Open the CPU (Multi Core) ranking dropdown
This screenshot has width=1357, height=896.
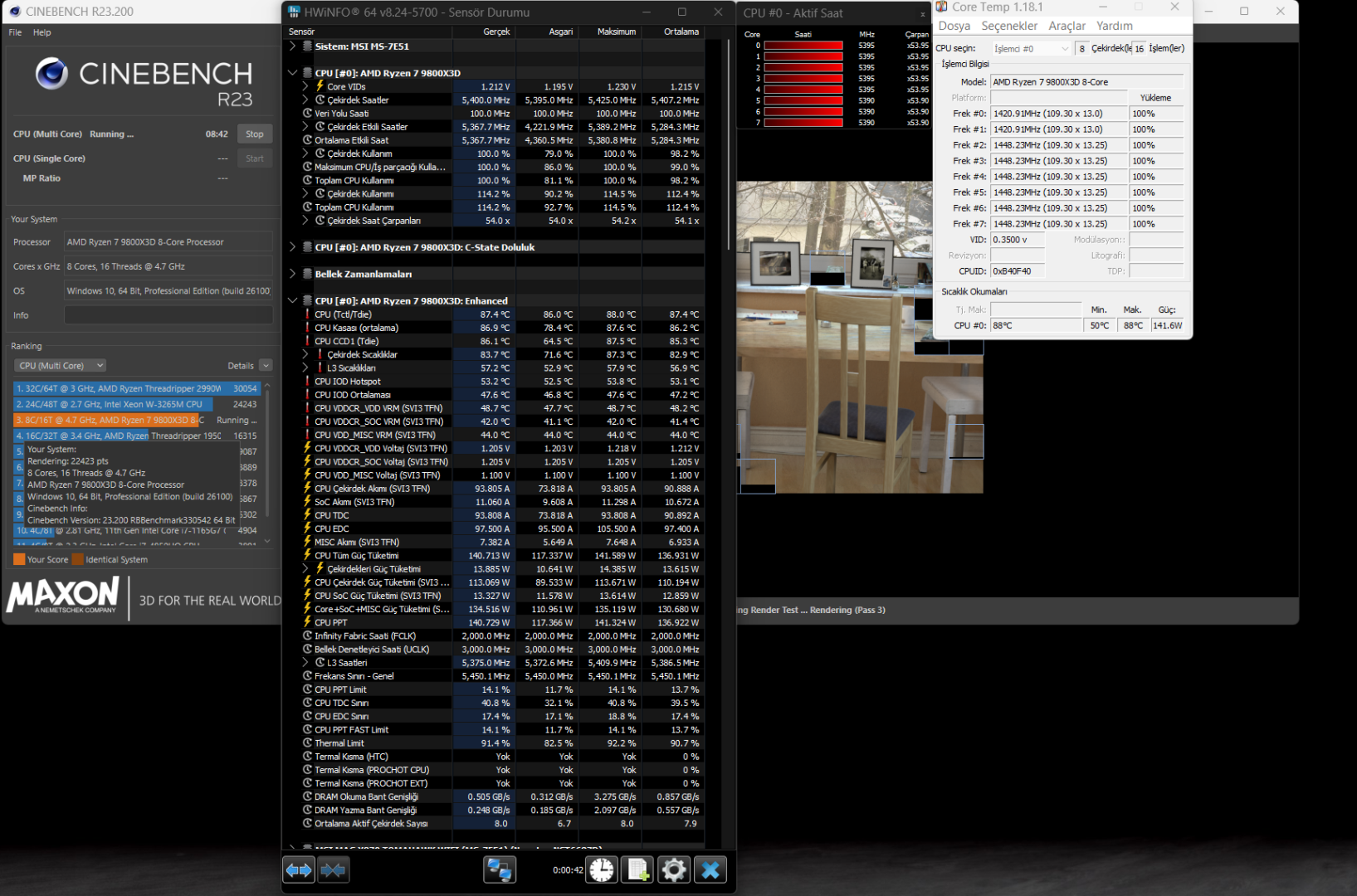click(x=60, y=366)
